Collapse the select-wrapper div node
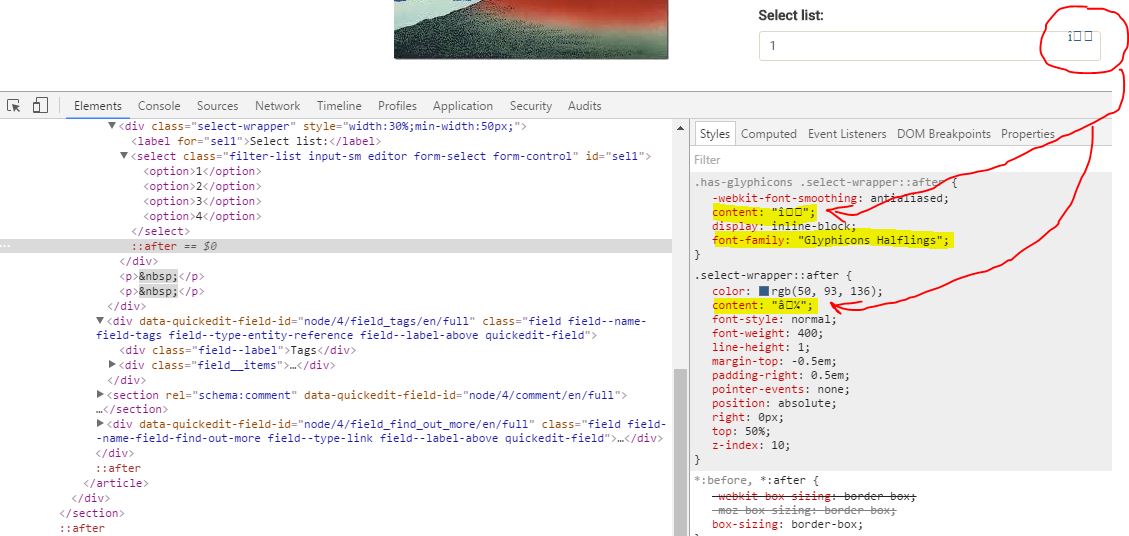Screen dimensions: 1129x536 point(112,126)
